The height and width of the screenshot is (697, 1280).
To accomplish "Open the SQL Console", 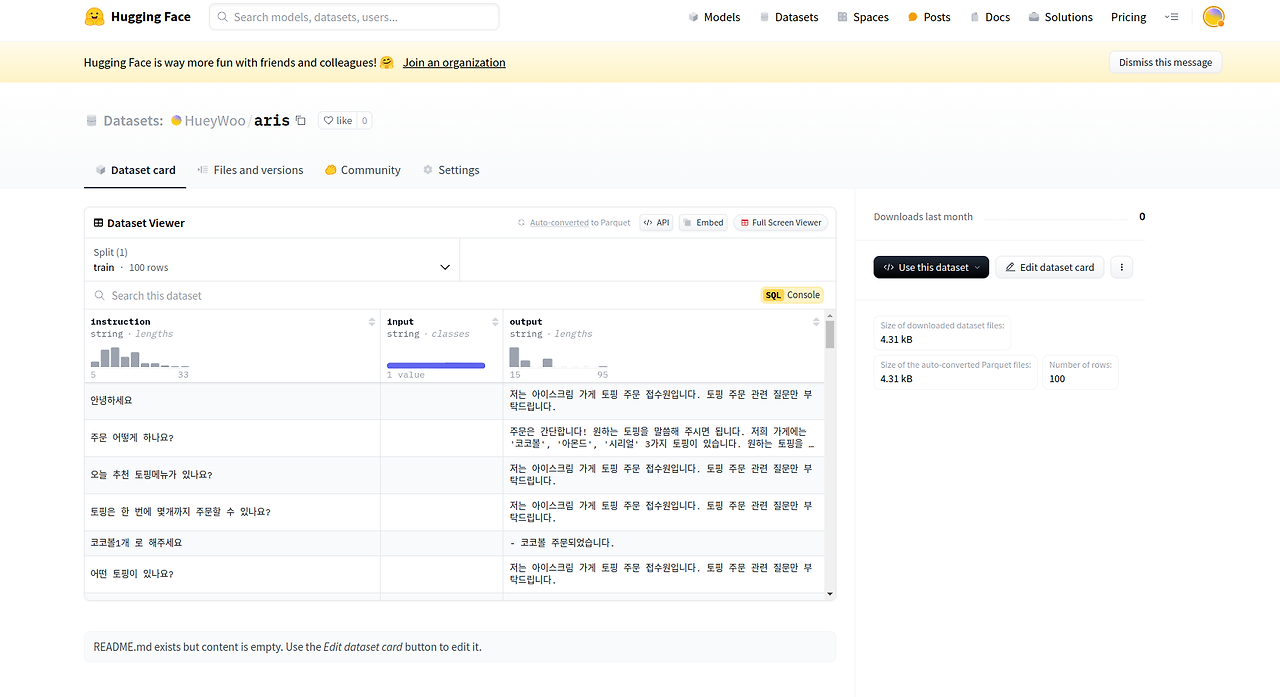I will pos(792,295).
